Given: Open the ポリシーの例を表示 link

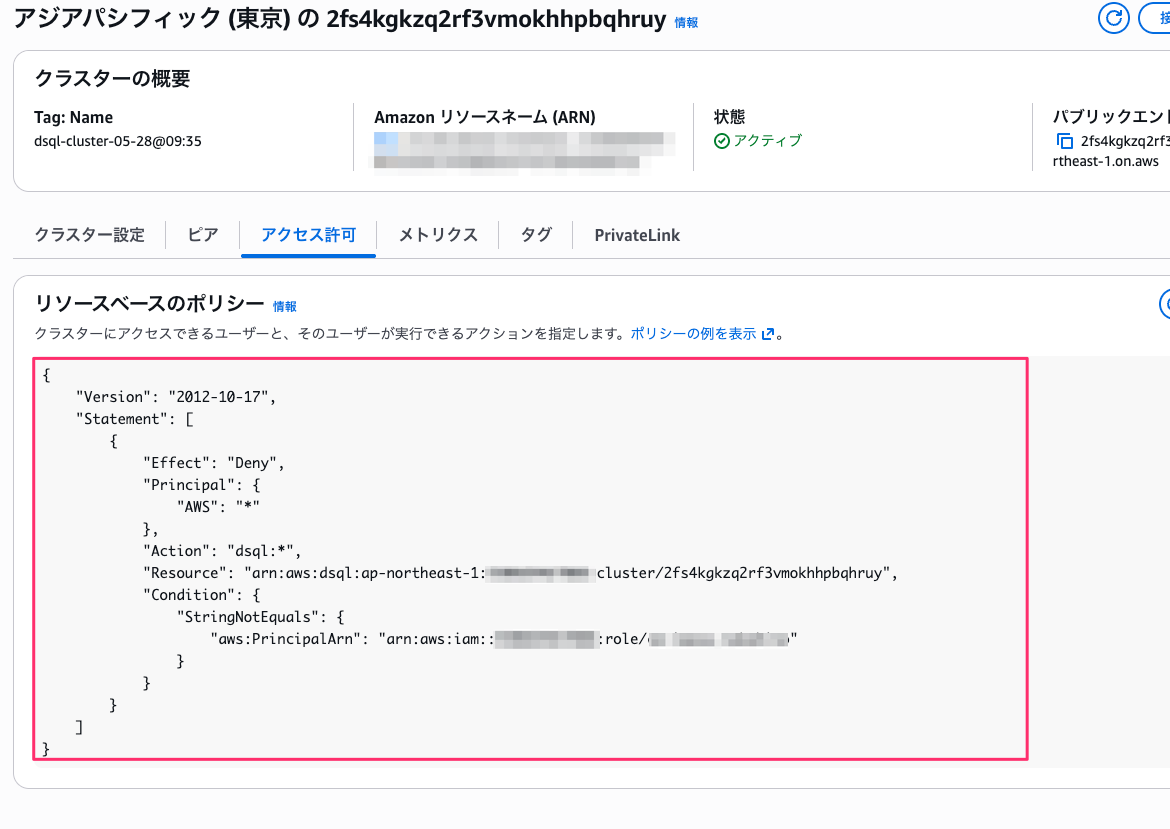Looking at the screenshot, I should [693, 334].
